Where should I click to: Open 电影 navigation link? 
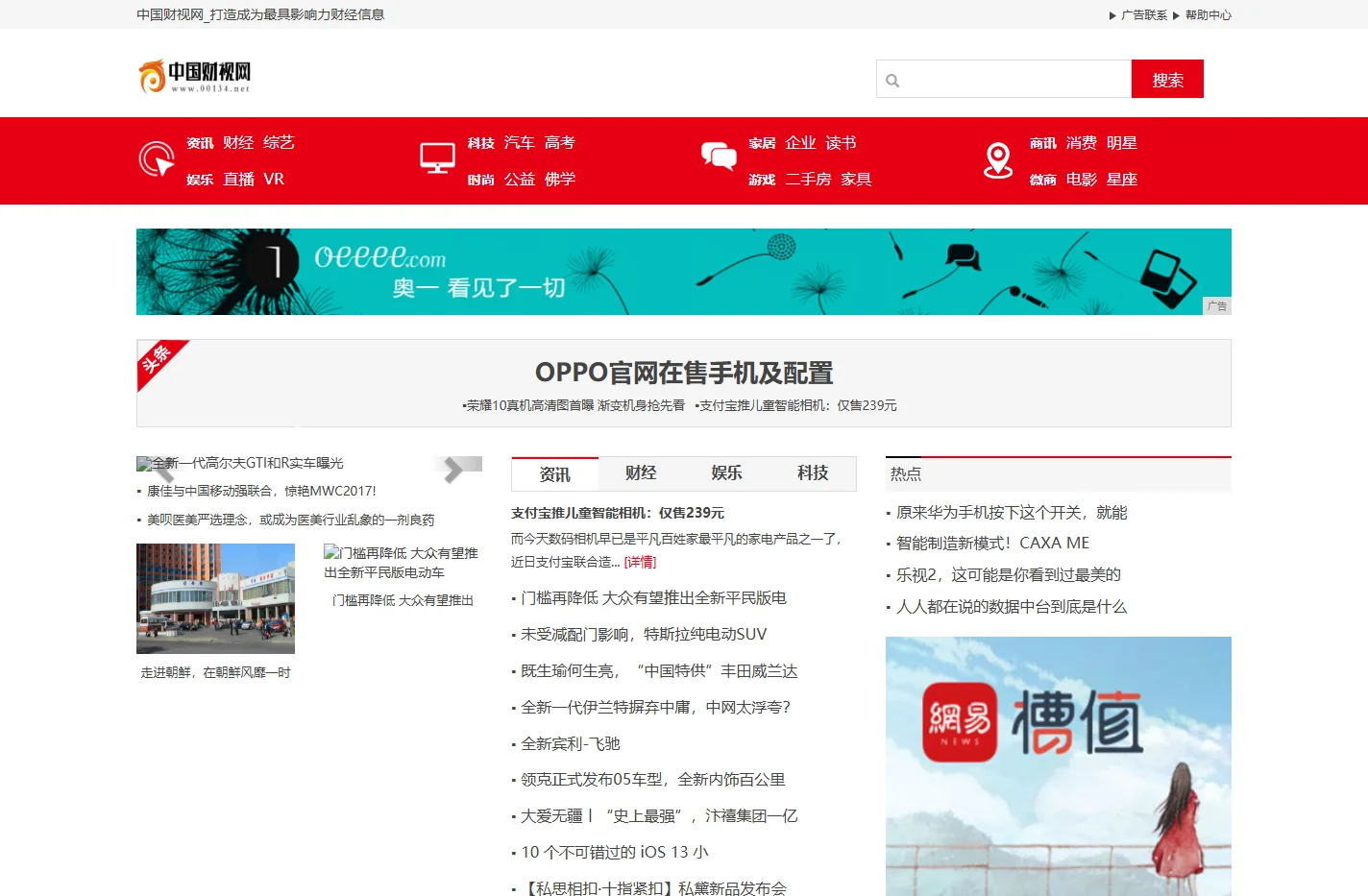pyautogui.click(x=1081, y=180)
